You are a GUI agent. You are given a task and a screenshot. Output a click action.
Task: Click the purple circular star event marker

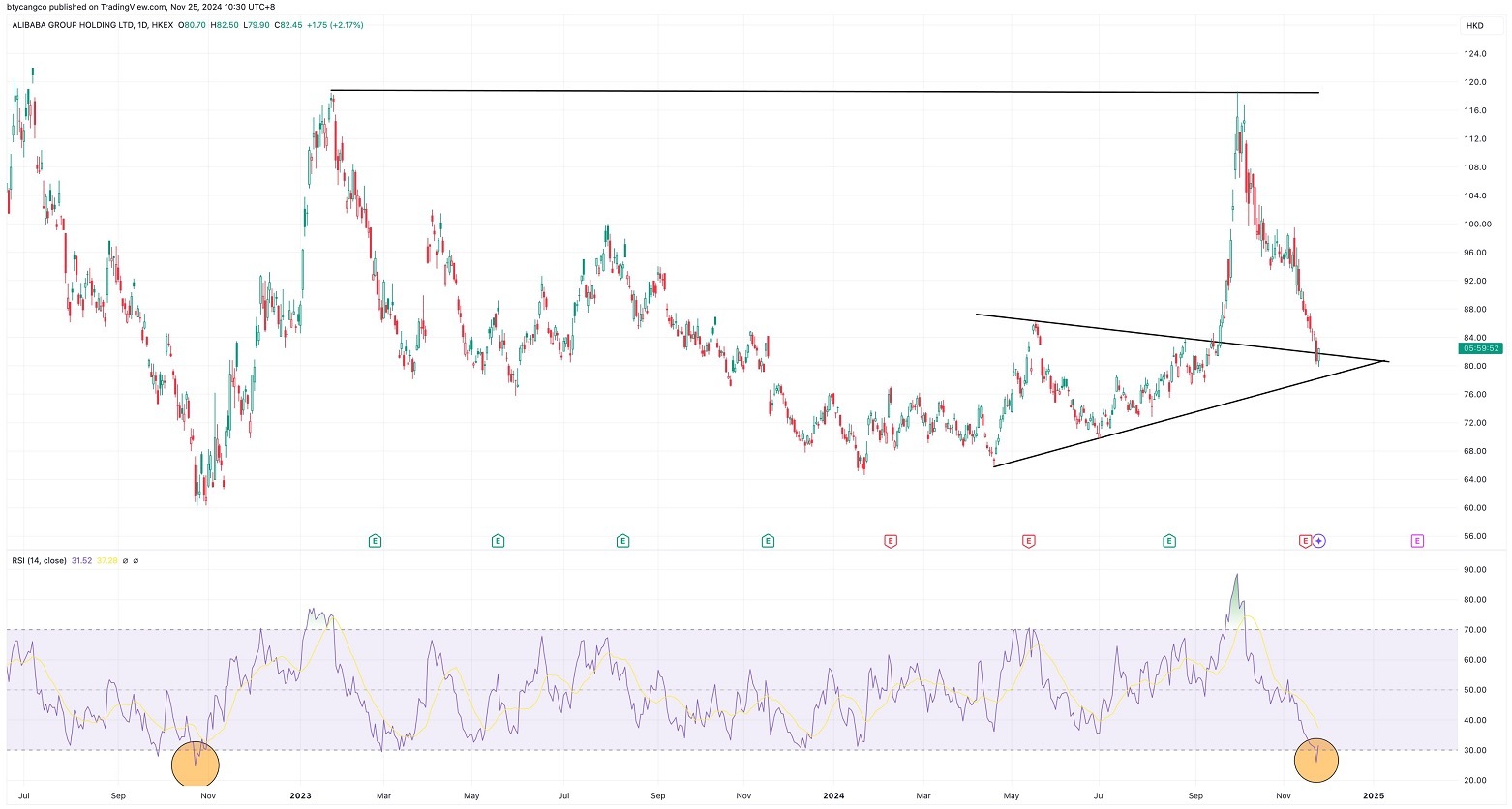point(1318,541)
